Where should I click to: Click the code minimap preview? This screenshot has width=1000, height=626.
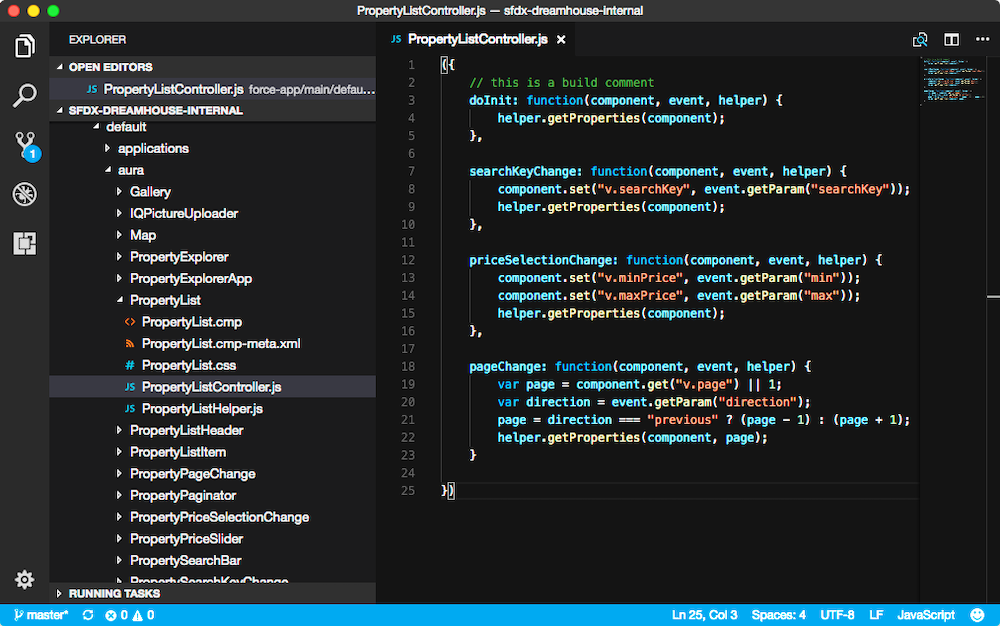click(x=950, y=80)
